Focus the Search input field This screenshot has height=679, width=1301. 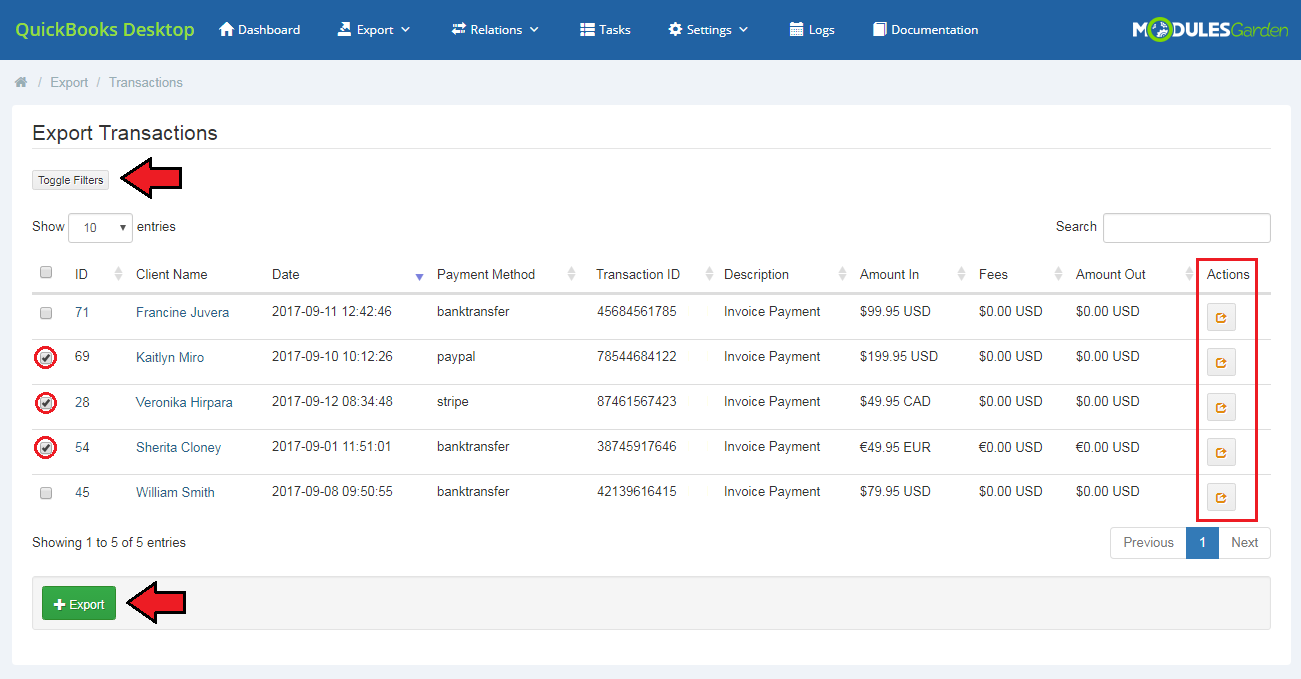[1187, 228]
